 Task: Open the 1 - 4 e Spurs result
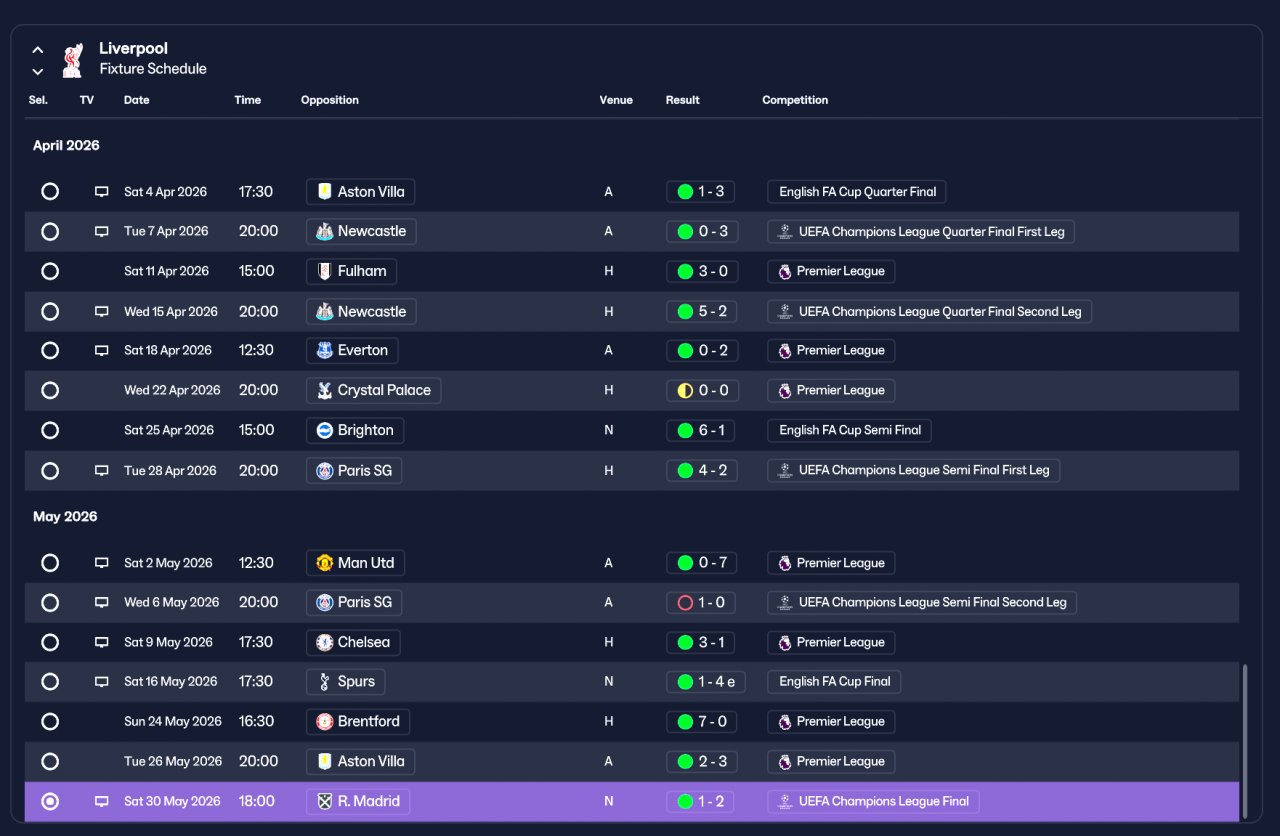[706, 682]
